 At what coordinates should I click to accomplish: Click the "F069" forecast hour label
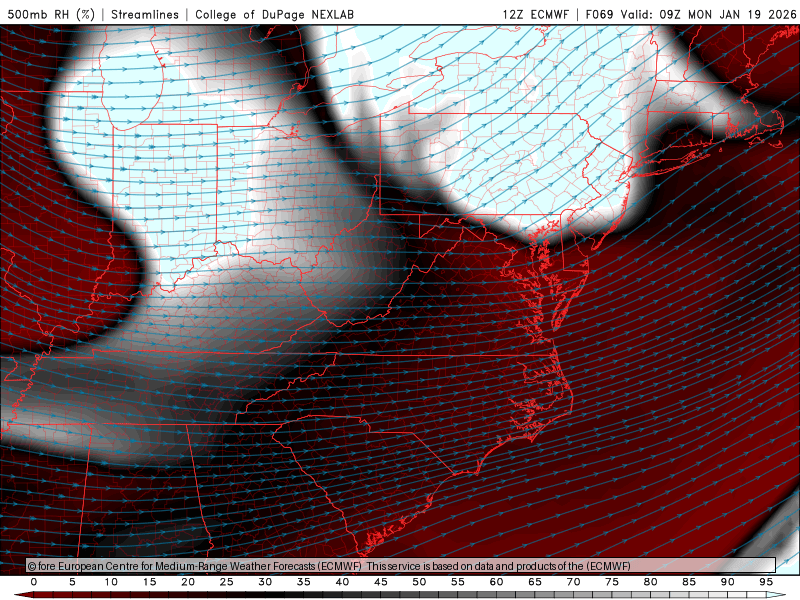(x=599, y=14)
